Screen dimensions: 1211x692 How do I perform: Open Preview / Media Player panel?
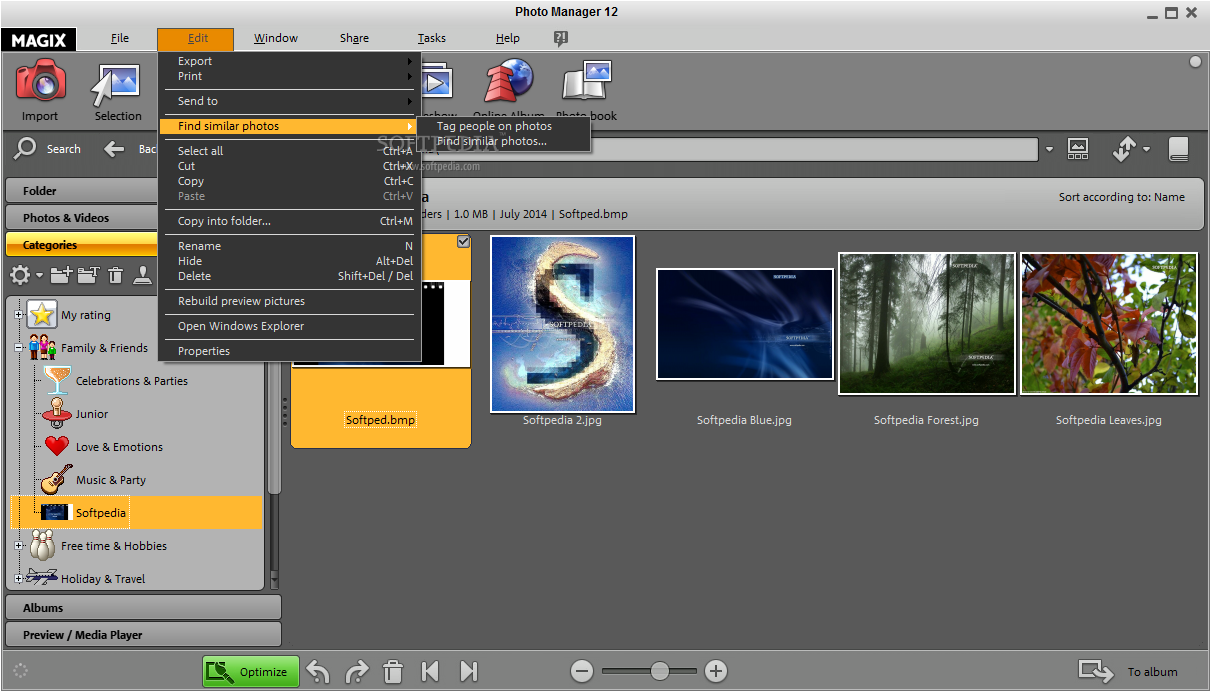click(143, 634)
